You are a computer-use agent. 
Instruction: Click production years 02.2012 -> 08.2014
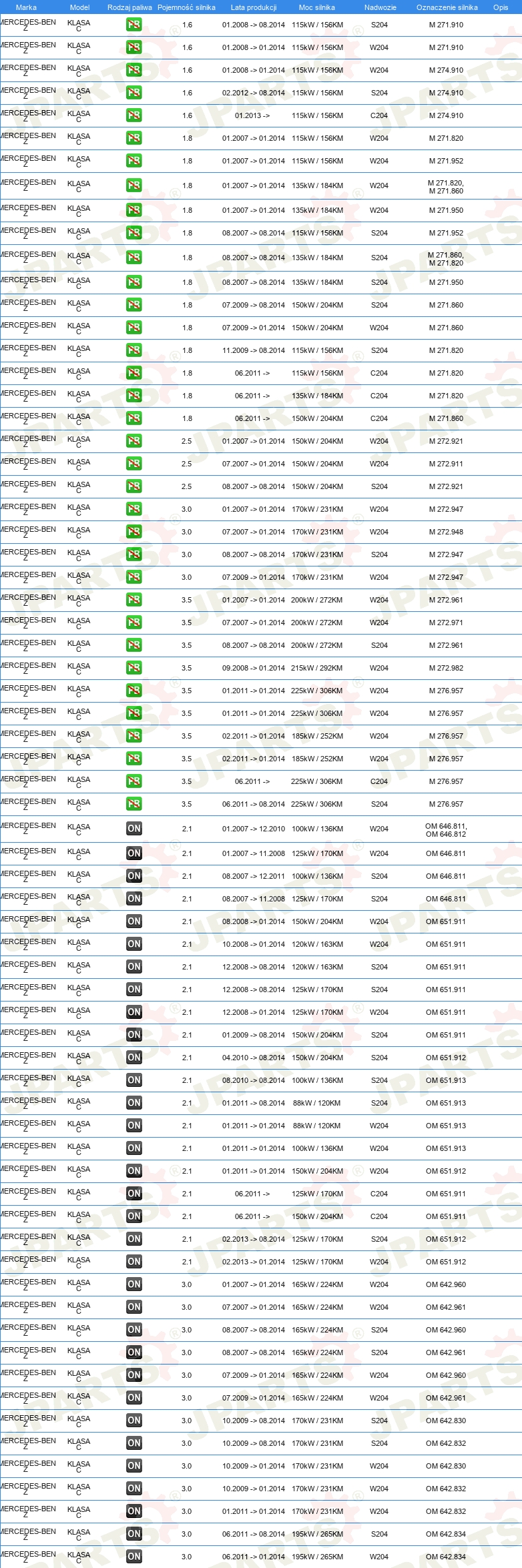coord(254,93)
